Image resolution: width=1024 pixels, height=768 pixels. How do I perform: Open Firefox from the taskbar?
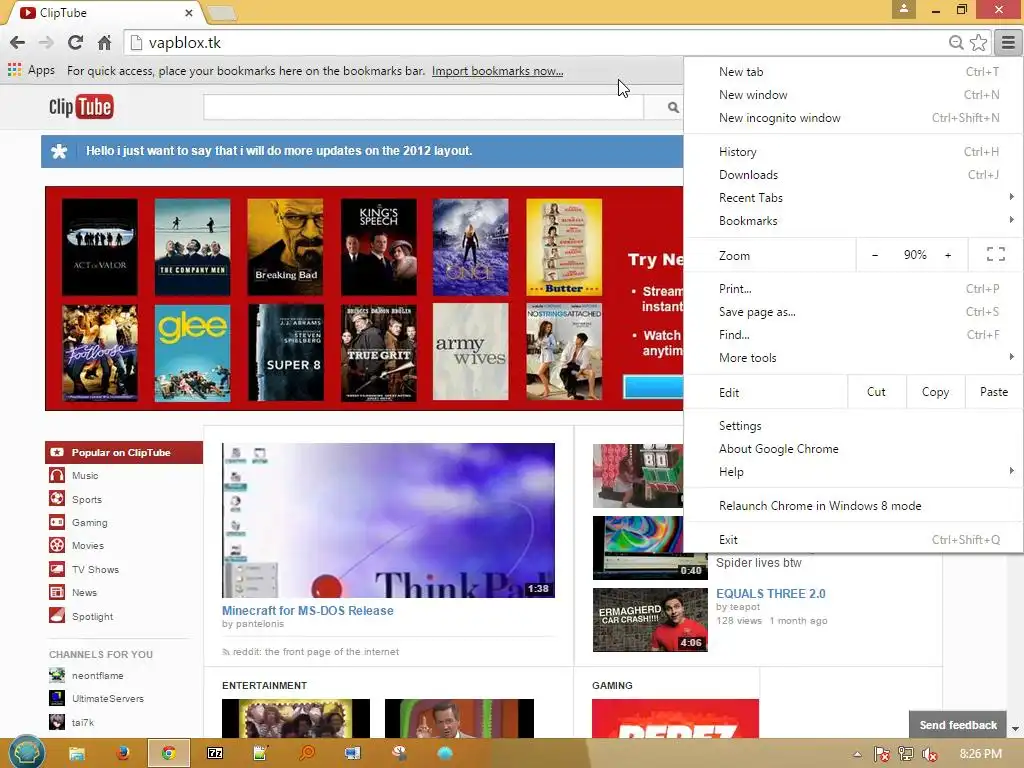[x=122, y=753]
